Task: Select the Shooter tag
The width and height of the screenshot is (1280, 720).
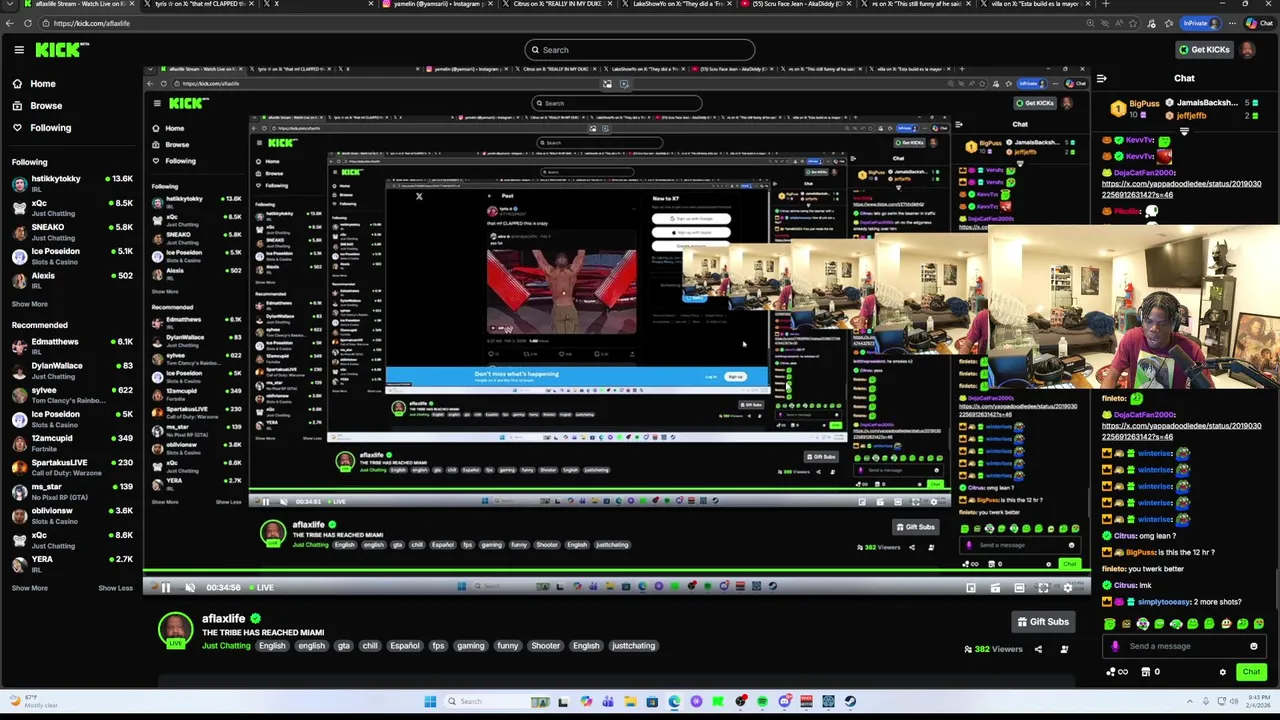Action: coord(546,646)
